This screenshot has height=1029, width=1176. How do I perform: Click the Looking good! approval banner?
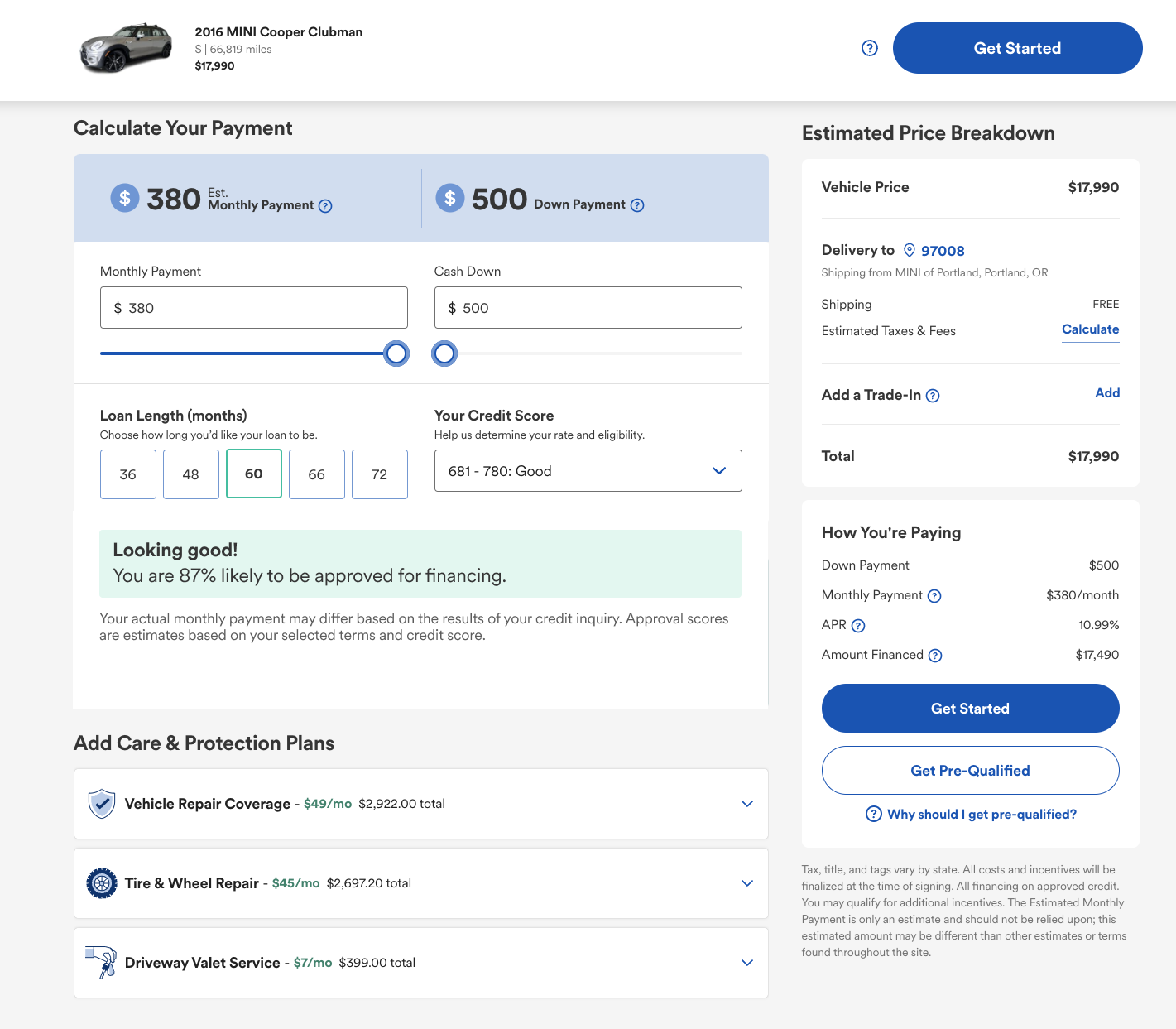pos(420,564)
